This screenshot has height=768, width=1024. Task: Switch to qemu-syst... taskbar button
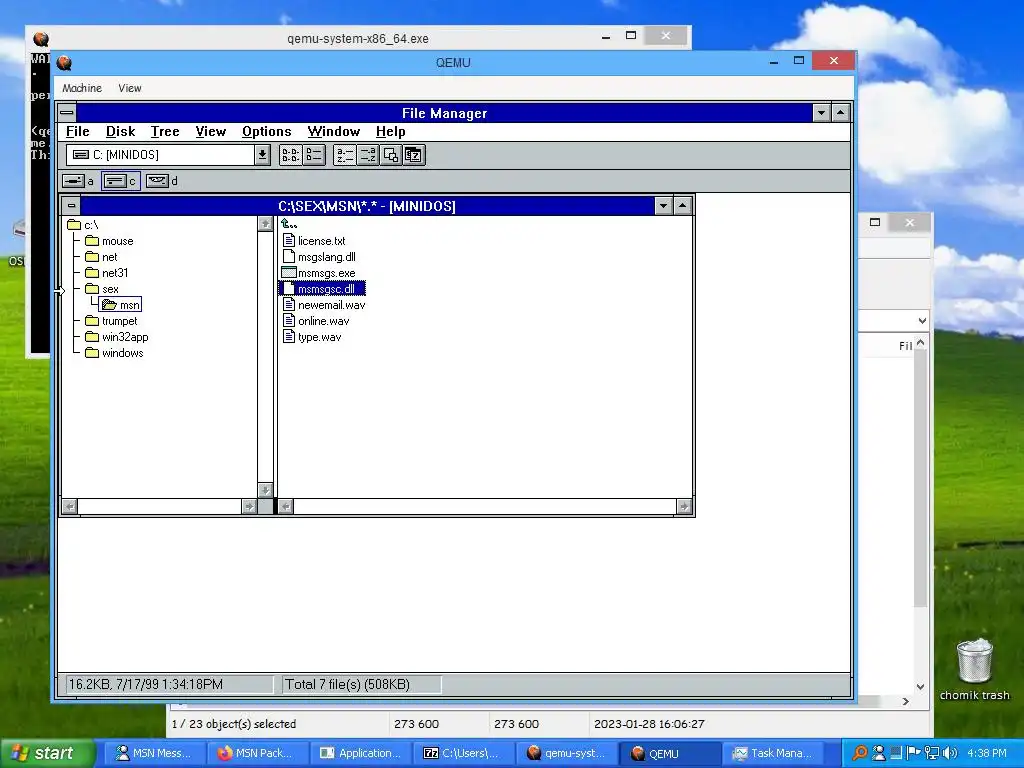tap(566, 753)
